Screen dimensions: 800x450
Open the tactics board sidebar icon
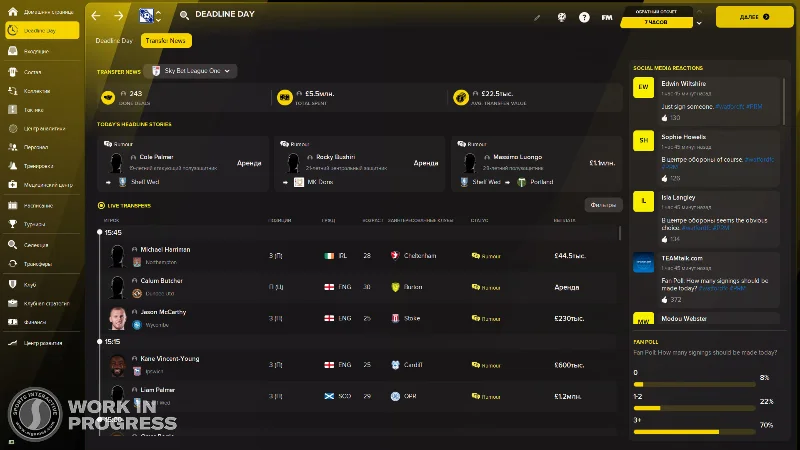13,110
